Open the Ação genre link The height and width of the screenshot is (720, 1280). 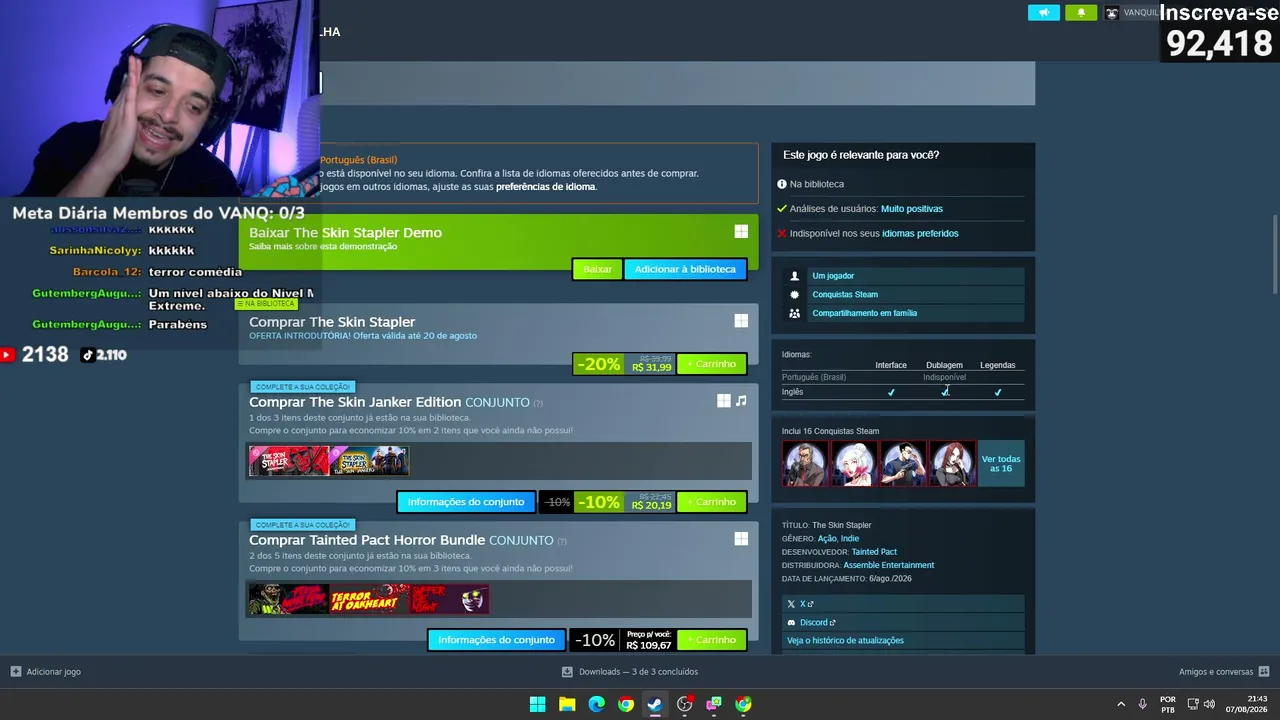(827, 539)
